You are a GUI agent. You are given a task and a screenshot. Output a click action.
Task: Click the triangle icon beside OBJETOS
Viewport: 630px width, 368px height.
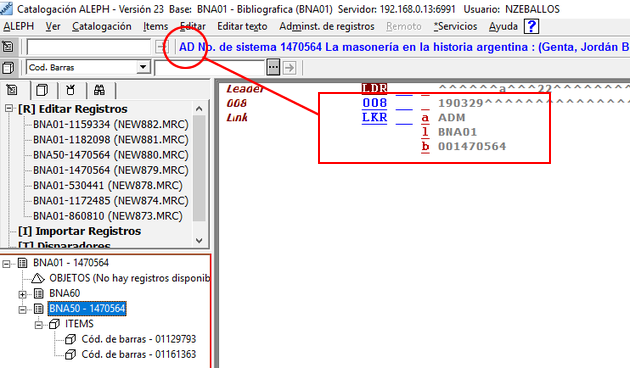click(x=38, y=278)
